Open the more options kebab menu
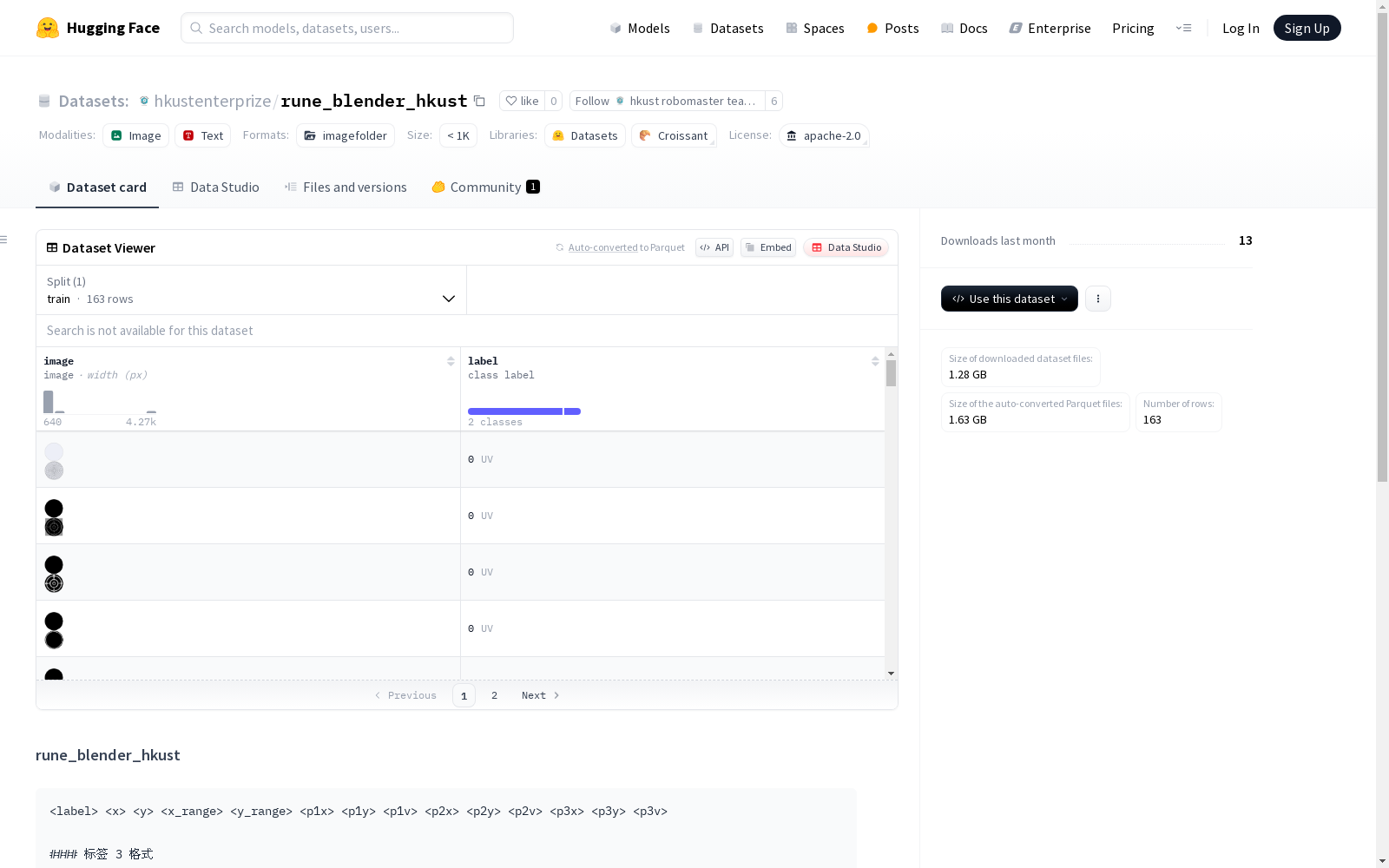The height and width of the screenshot is (868, 1389). pos(1098,299)
